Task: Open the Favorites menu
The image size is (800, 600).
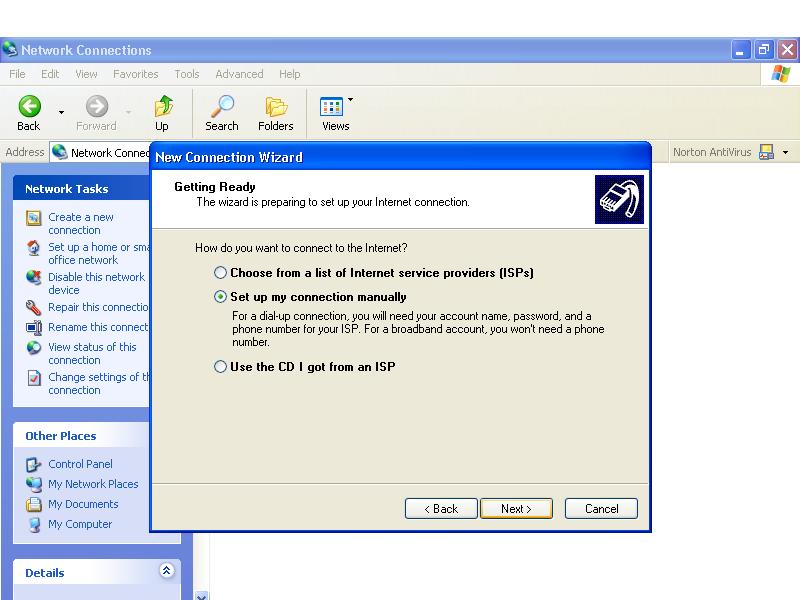Action: pyautogui.click(x=136, y=74)
